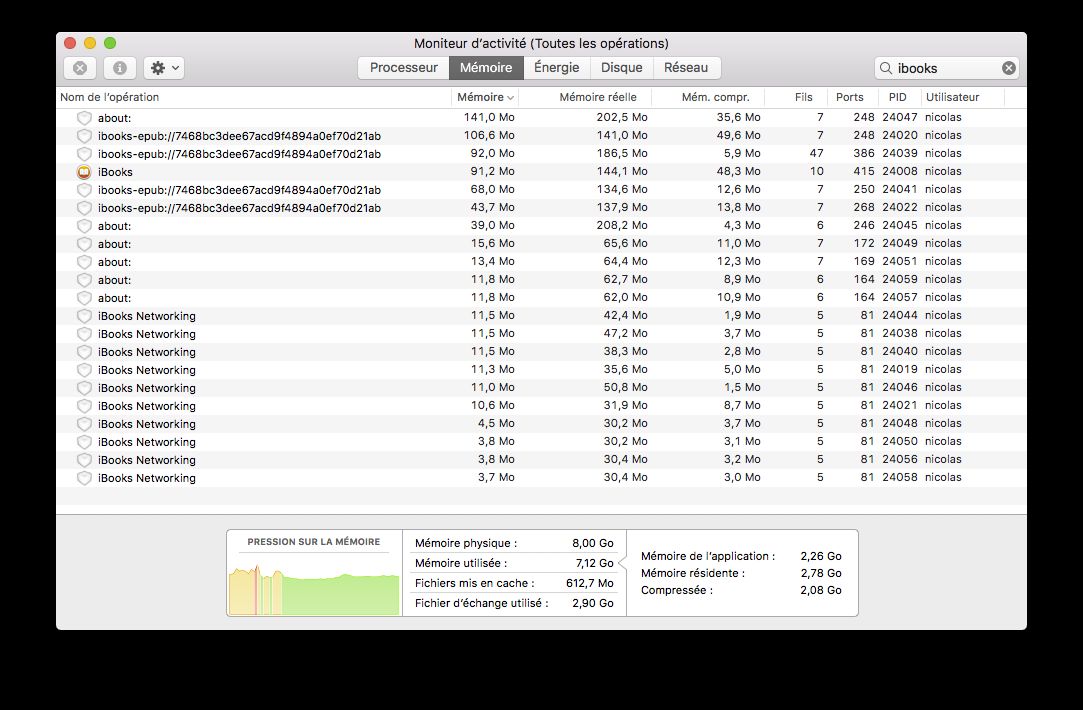This screenshot has width=1083, height=710.
Task: Sort by Mémoire réelle column
Action: click(x=585, y=97)
